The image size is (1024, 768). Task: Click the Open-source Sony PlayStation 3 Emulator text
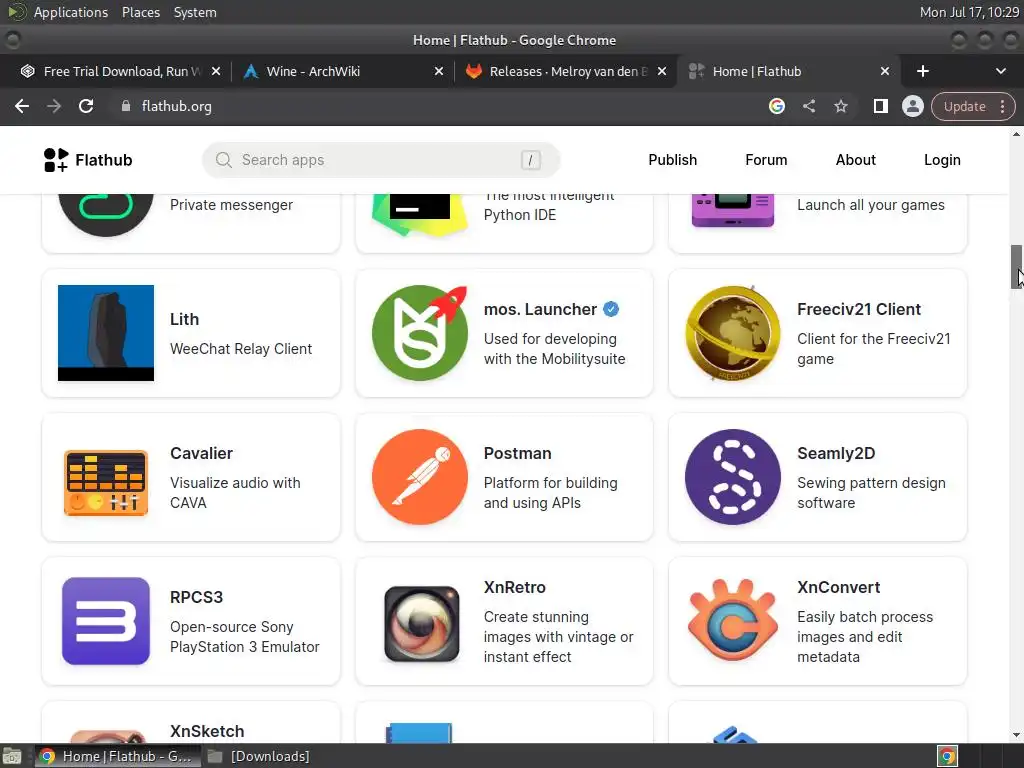pos(244,637)
